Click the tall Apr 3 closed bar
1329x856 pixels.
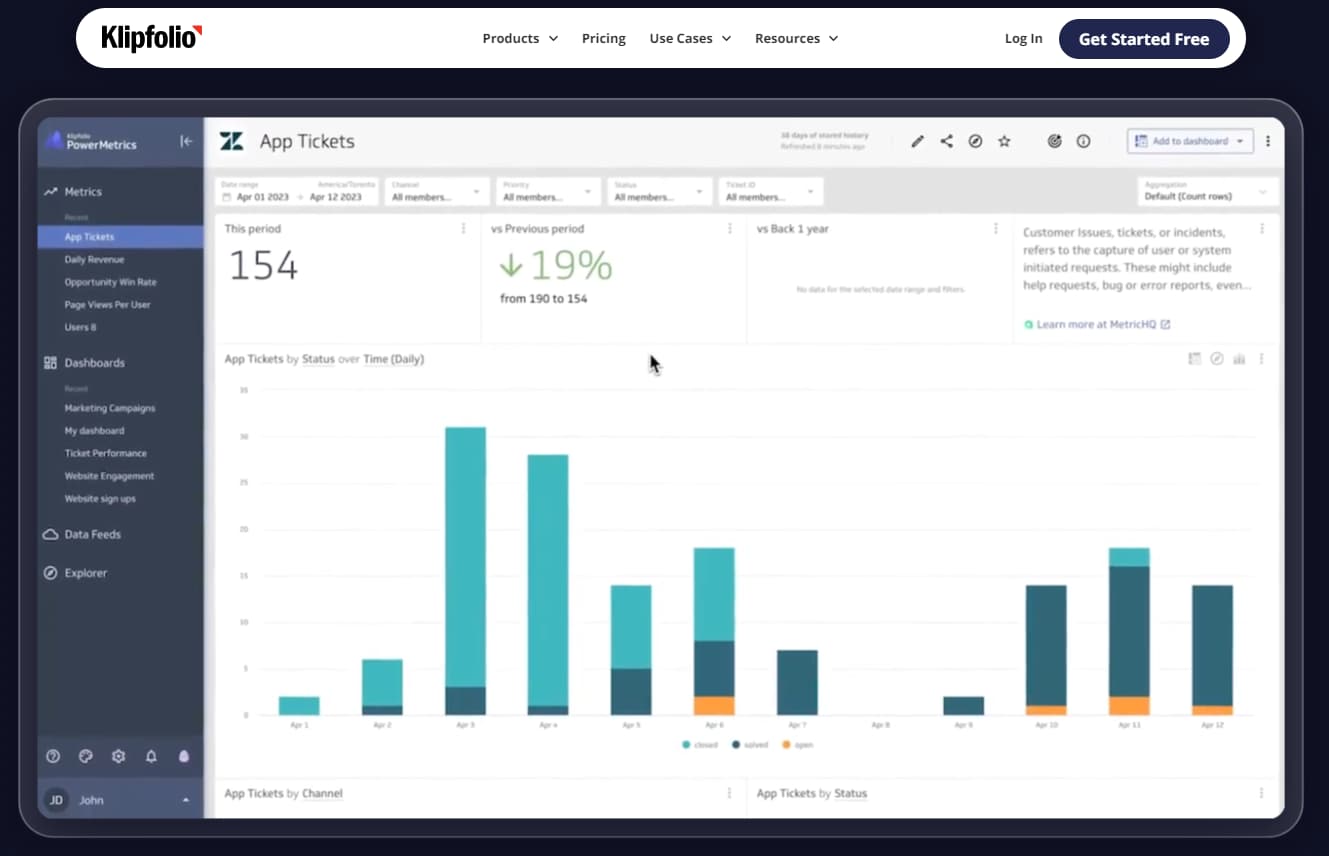(x=465, y=557)
